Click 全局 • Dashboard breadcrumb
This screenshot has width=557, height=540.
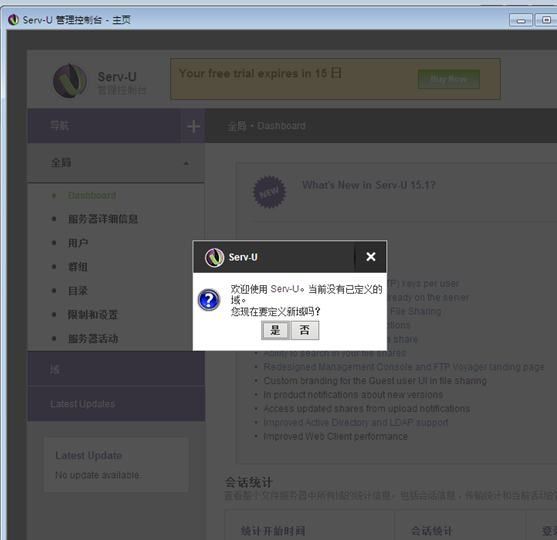point(266,126)
